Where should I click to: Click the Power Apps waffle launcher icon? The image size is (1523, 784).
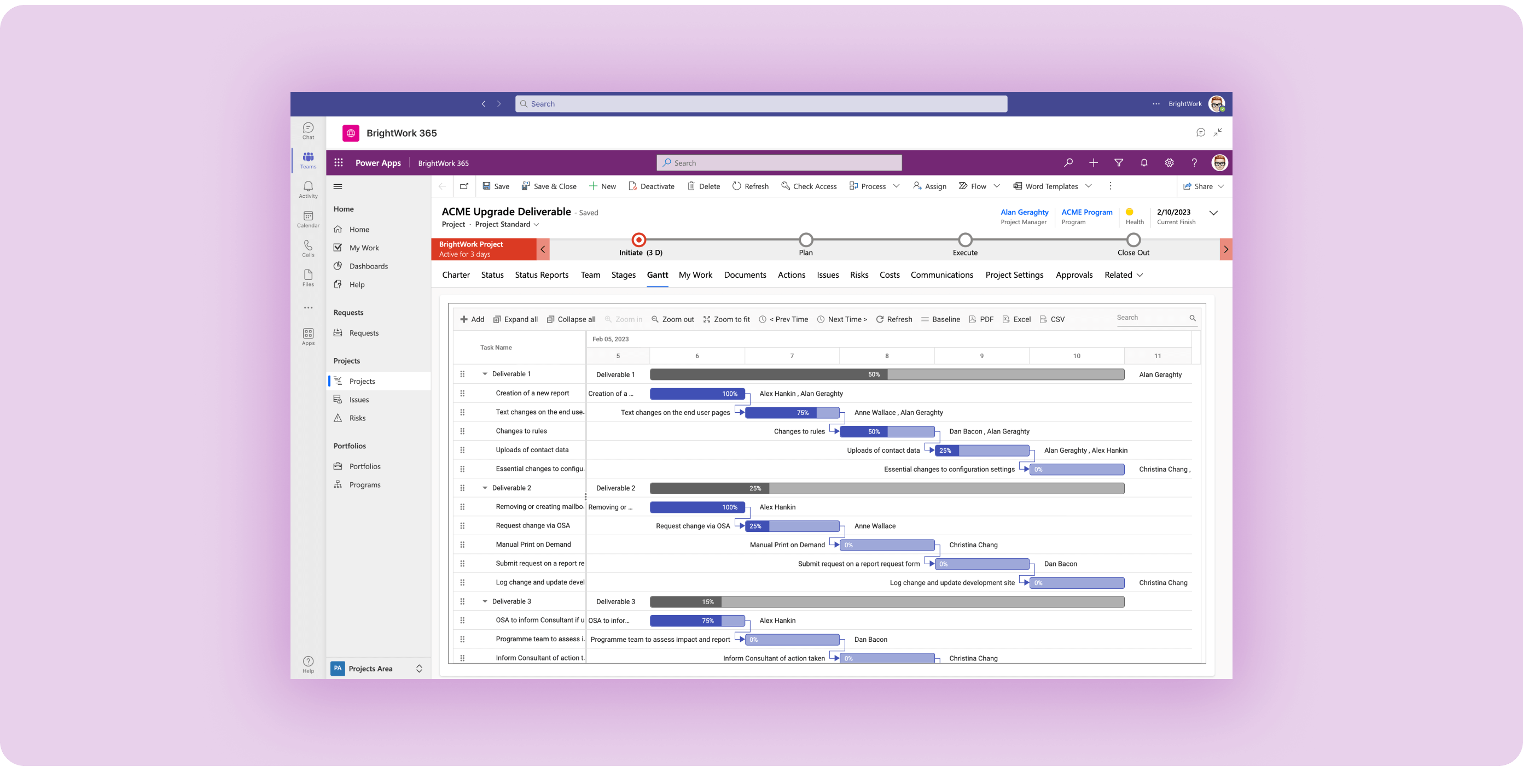click(x=338, y=162)
